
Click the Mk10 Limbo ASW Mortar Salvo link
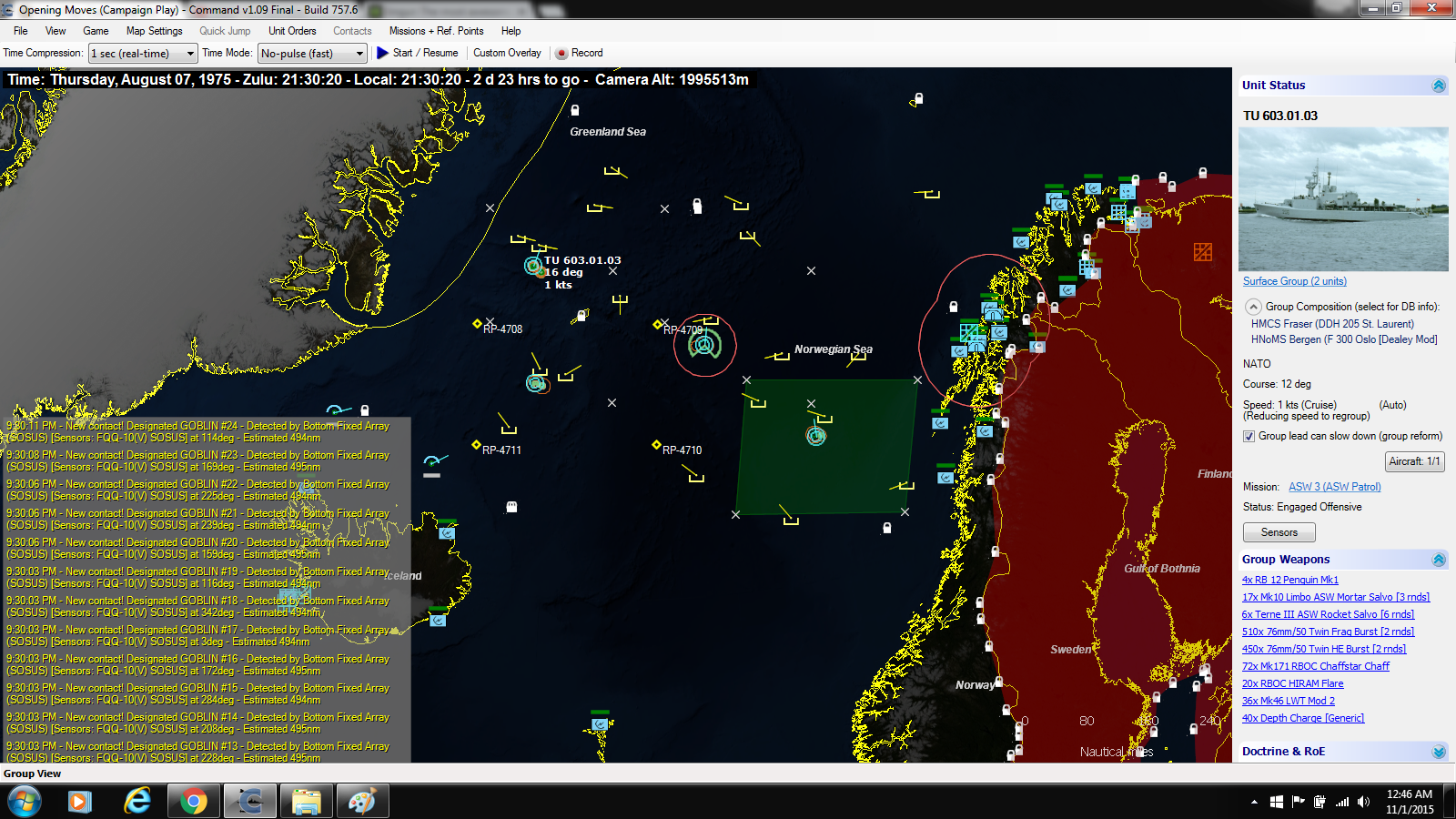[x=1336, y=597]
